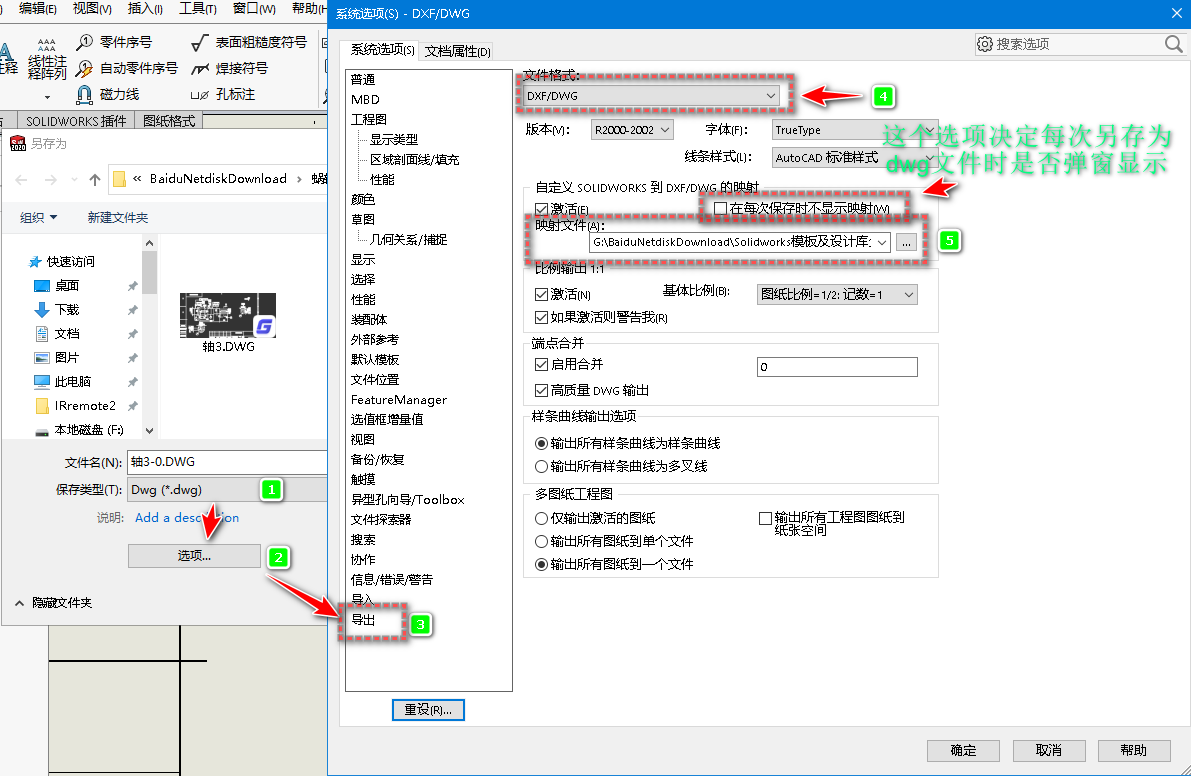Click the Linear Note Pattern (线性注释阵列) icon
This screenshot has height=776, width=1191.
(x=47, y=46)
